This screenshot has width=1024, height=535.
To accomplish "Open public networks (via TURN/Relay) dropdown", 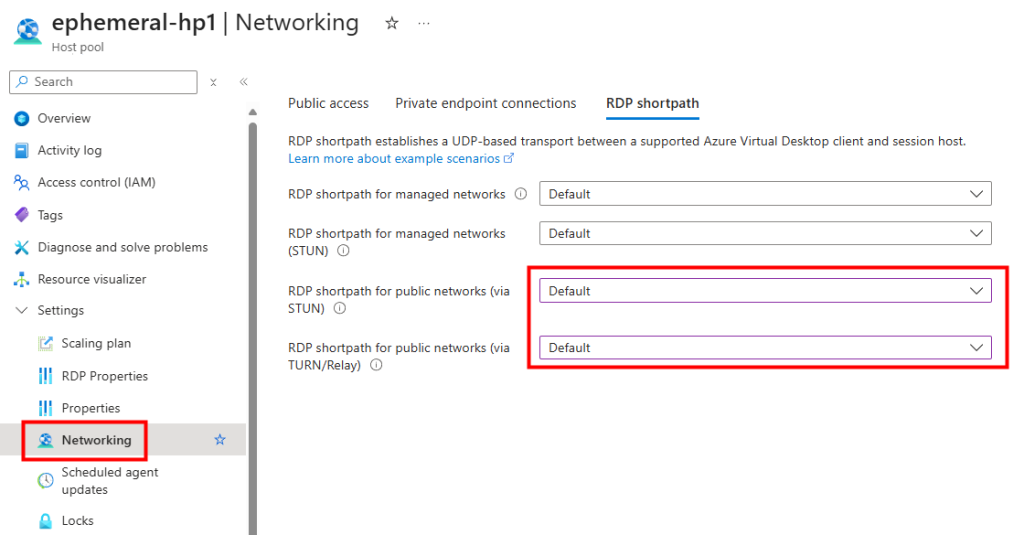I will pyautogui.click(x=765, y=348).
